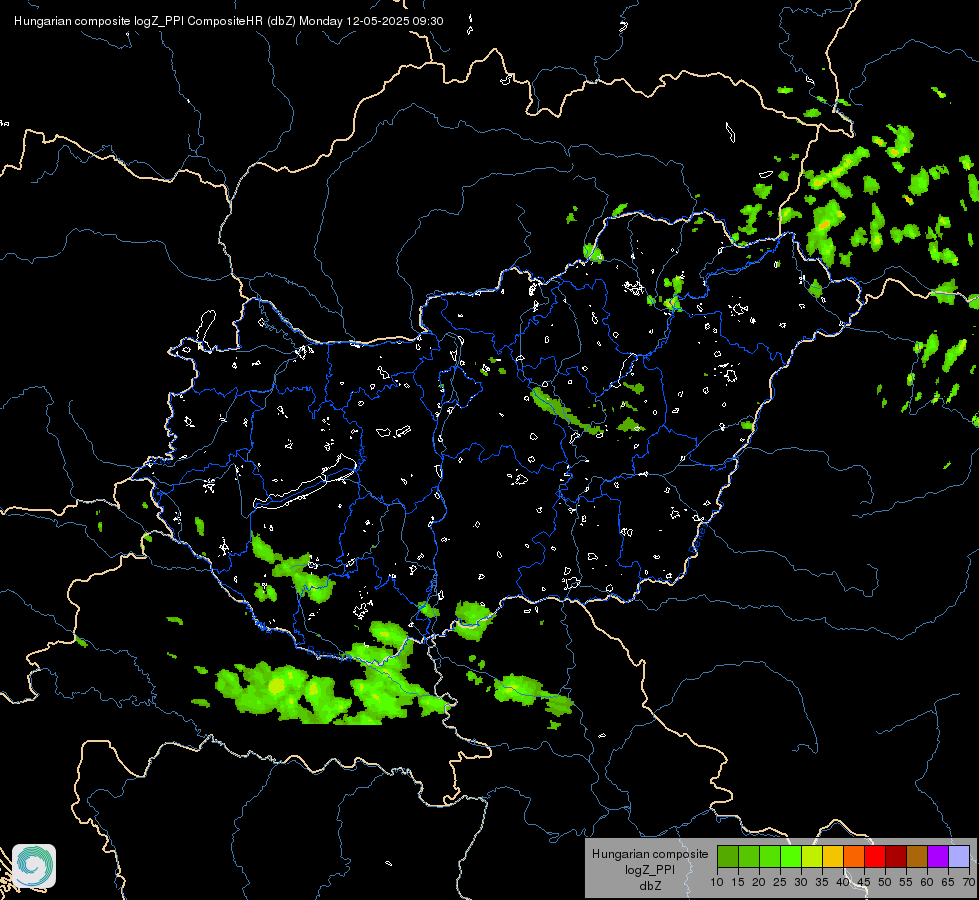The image size is (979, 900).
Task: Click the '15' tick label on the legend scale
Action: pyautogui.click(x=738, y=883)
